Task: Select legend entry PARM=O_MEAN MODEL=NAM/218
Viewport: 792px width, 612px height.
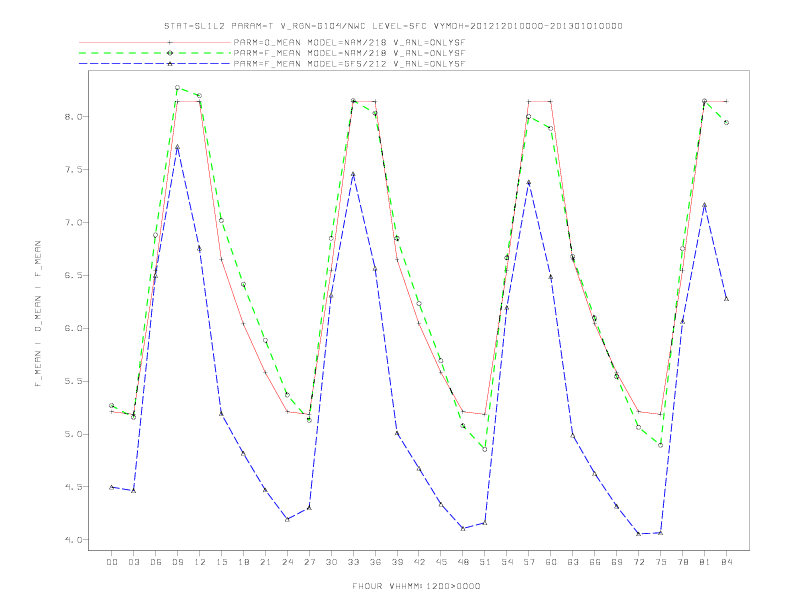Action: 349,42
